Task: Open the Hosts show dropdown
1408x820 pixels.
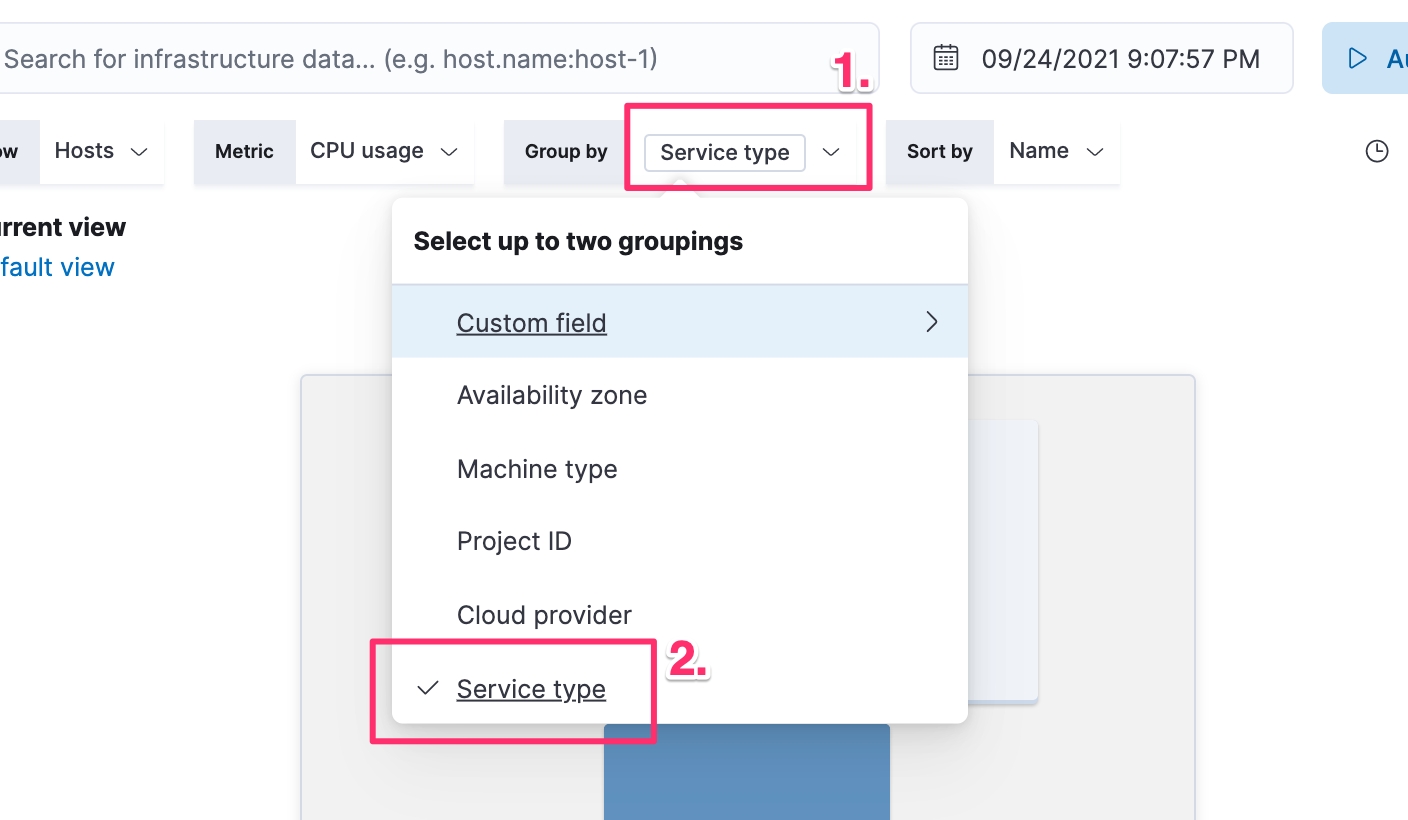Action: coord(101,151)
